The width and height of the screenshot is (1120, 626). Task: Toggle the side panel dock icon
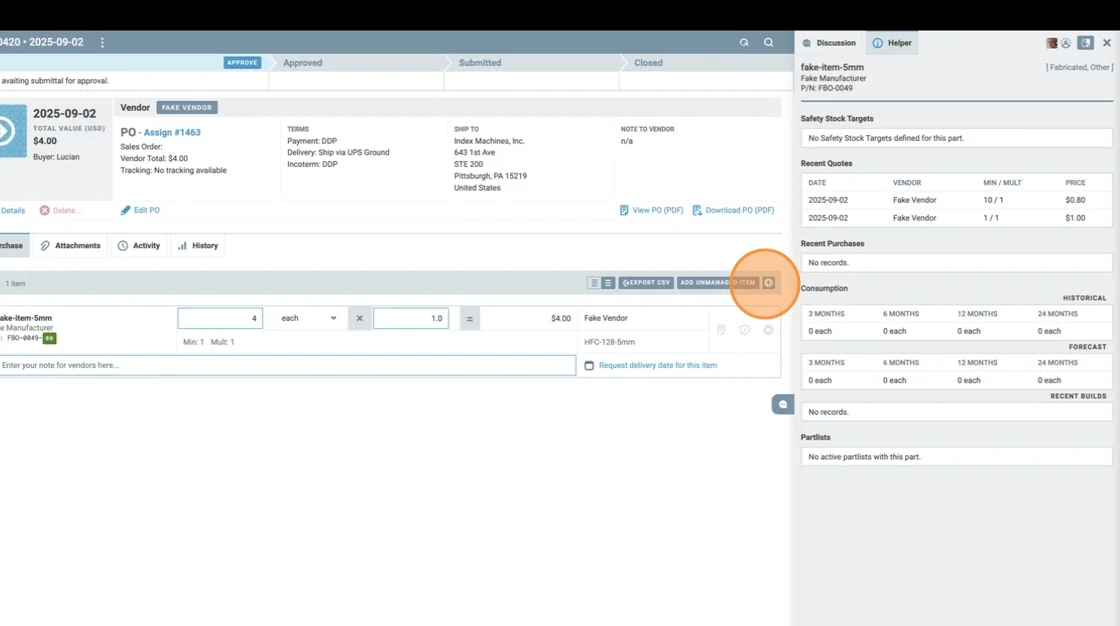point(1085,43)
